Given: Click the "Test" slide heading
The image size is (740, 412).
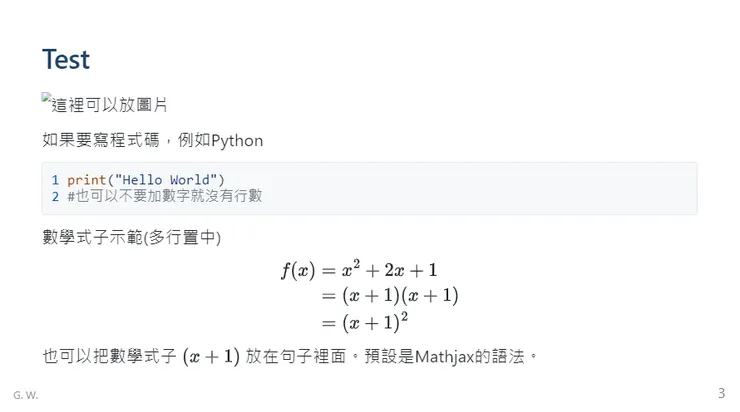Looking at the screenshot, I should click(66, 60).
